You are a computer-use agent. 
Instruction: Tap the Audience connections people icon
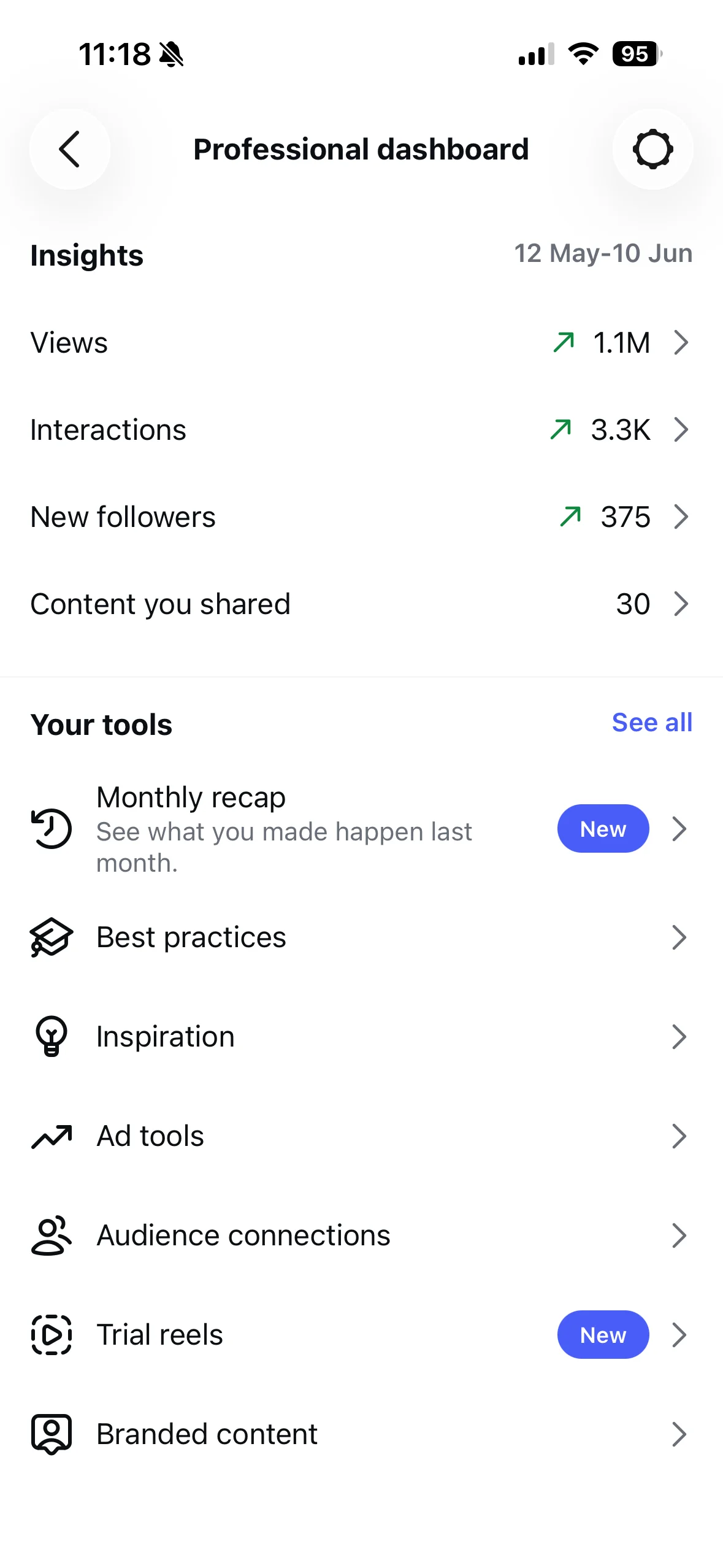(x=52, y=1236)
